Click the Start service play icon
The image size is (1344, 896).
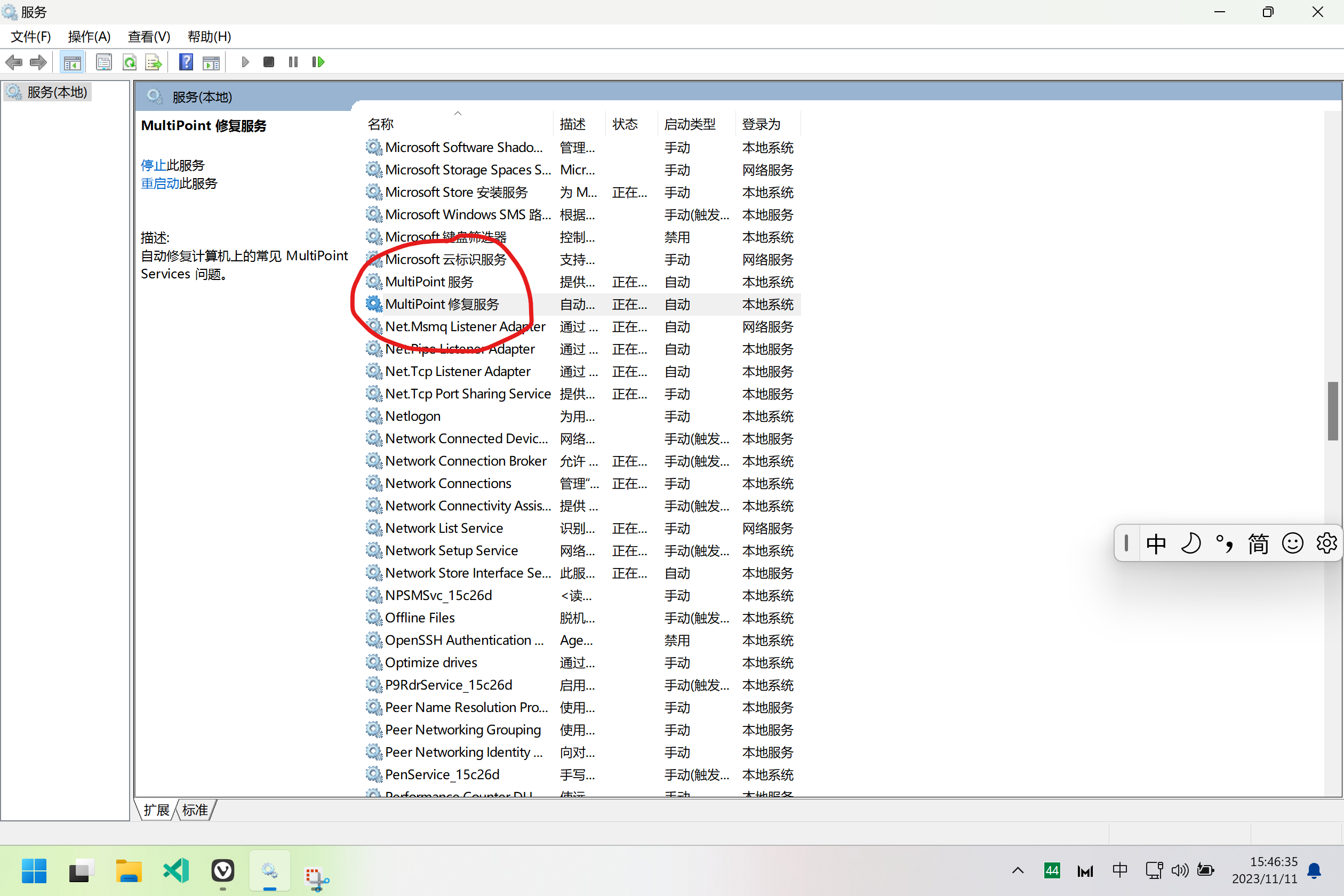pyautogui.click(x=245, y=62)
